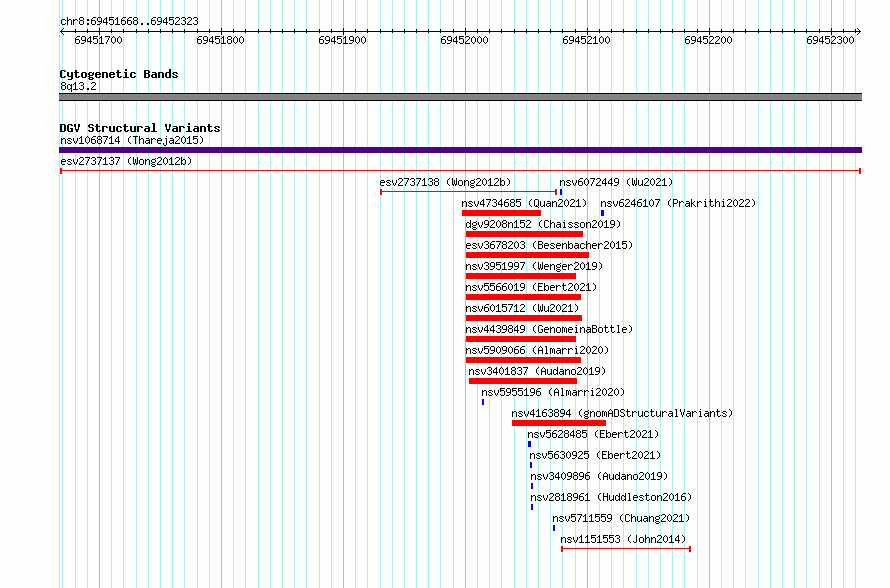Click the nsv1068714 (Thareja2015) label
The height and width of the screenshot is (588, 890).
coord(132,140)
